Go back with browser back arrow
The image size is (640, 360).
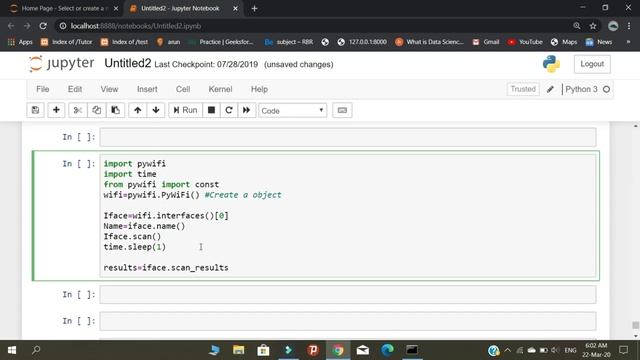11,26
